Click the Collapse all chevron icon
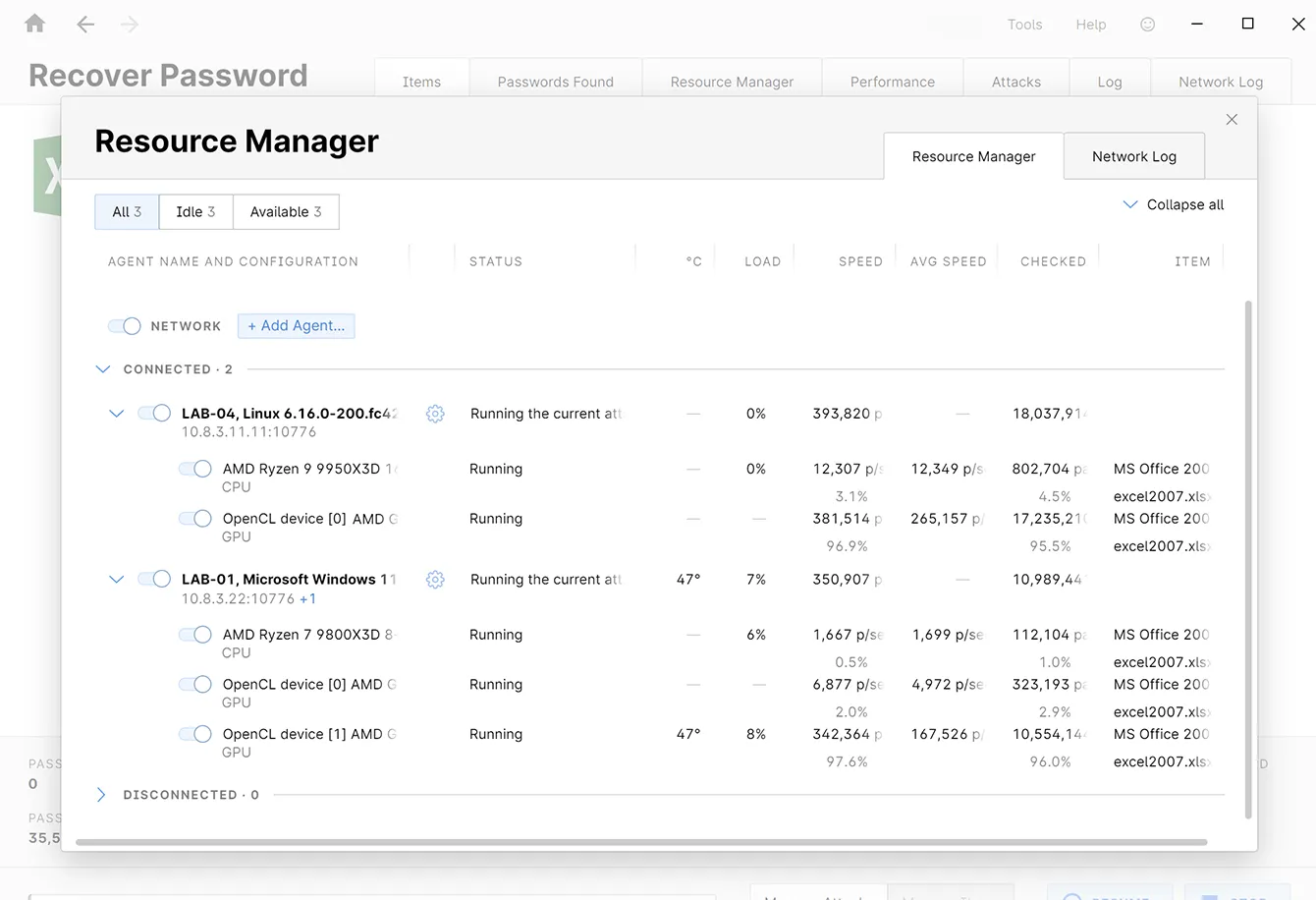This screenshot has width=1316, height=900. [1130, 204]
